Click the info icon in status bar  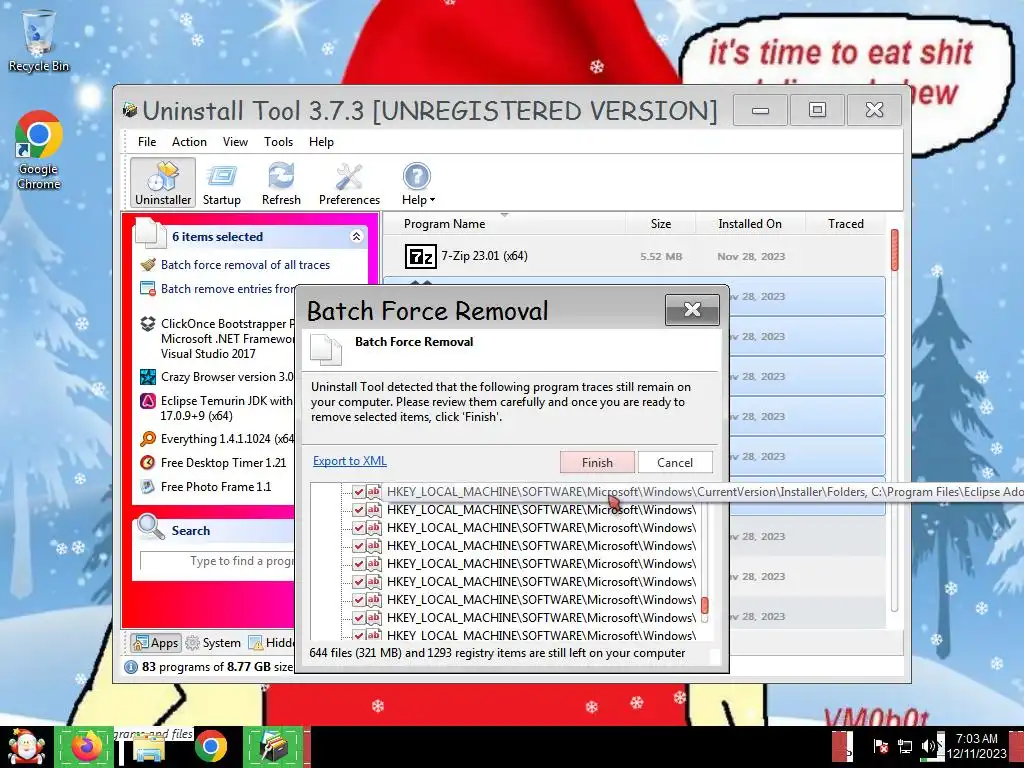point(131,667)
